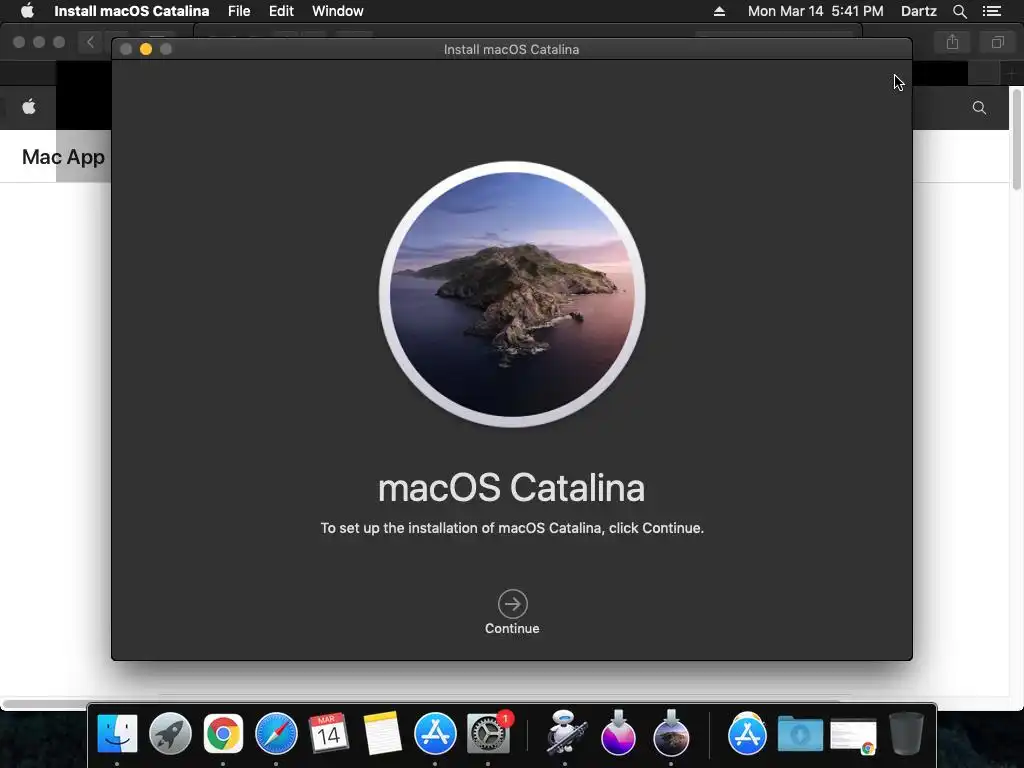This screenshot has width=1024, height=768.
Task: Open Calendar showing Mar 14 in Dock
Action: (x=328, y=733)
